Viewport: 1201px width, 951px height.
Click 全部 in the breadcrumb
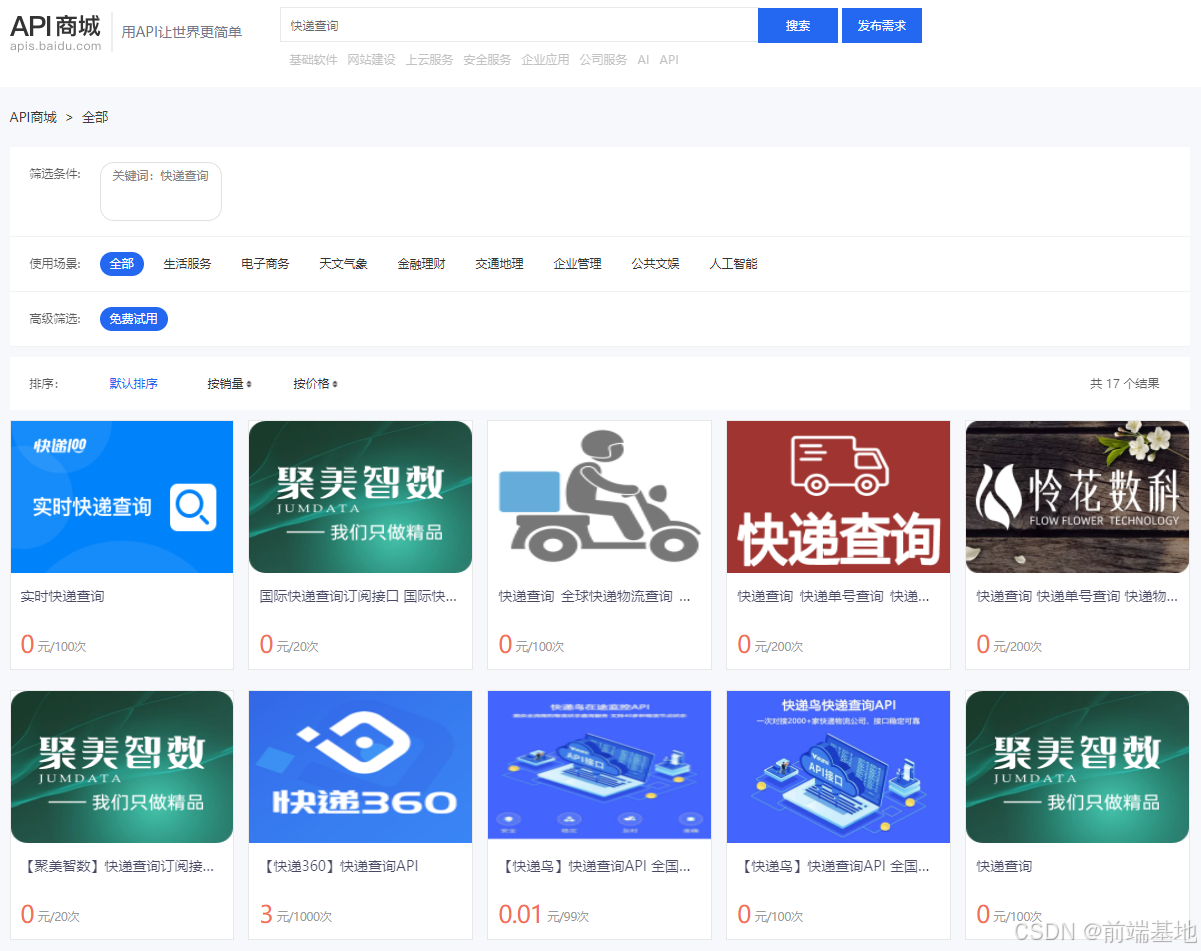coord(95,117)
